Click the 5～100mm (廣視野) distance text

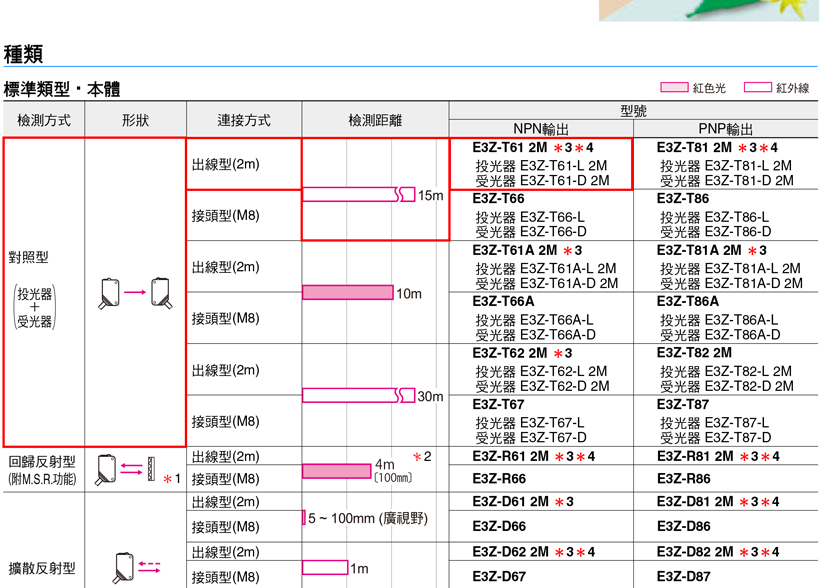pyautogui.click(x=368, y=518)
